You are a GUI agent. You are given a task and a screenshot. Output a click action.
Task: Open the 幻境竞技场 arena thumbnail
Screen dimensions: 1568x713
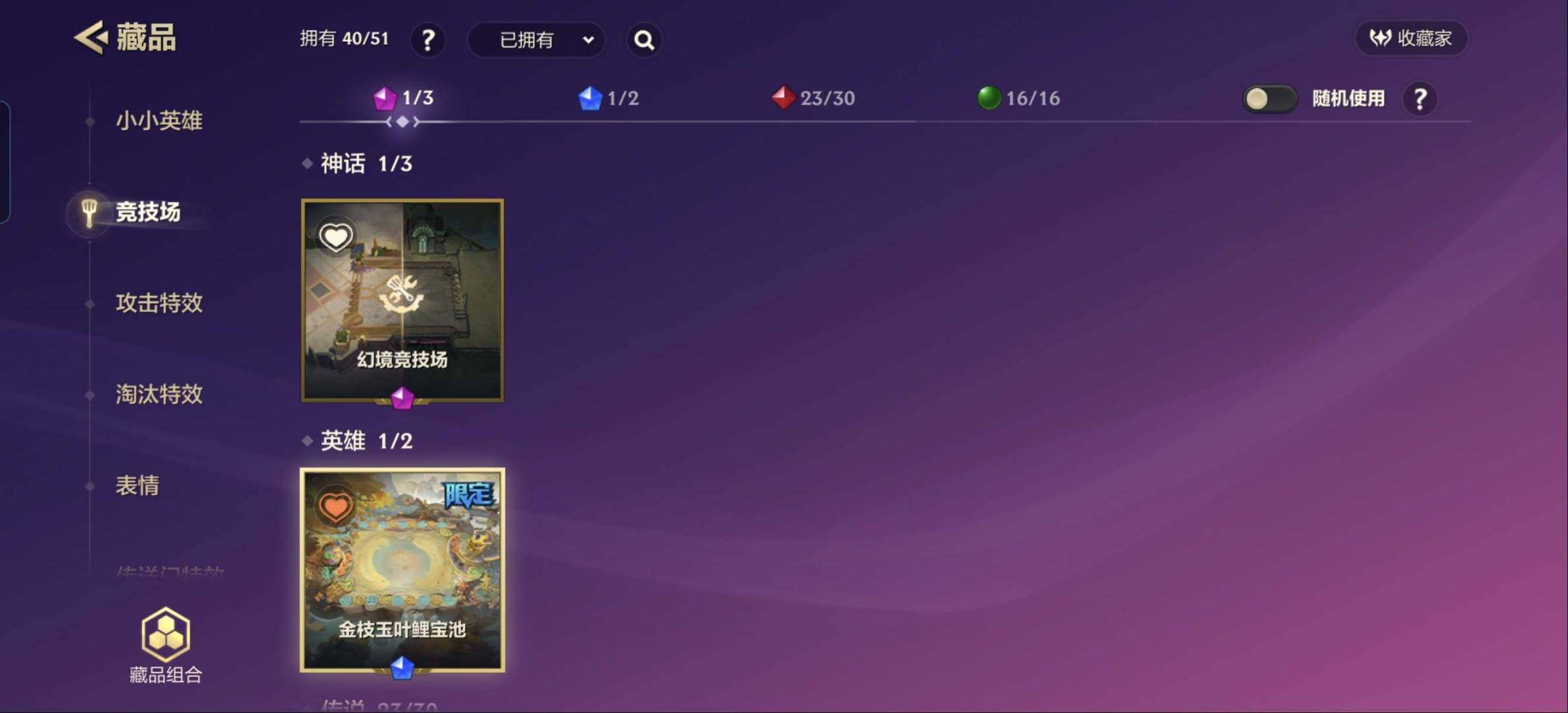(x=403, y=300)
